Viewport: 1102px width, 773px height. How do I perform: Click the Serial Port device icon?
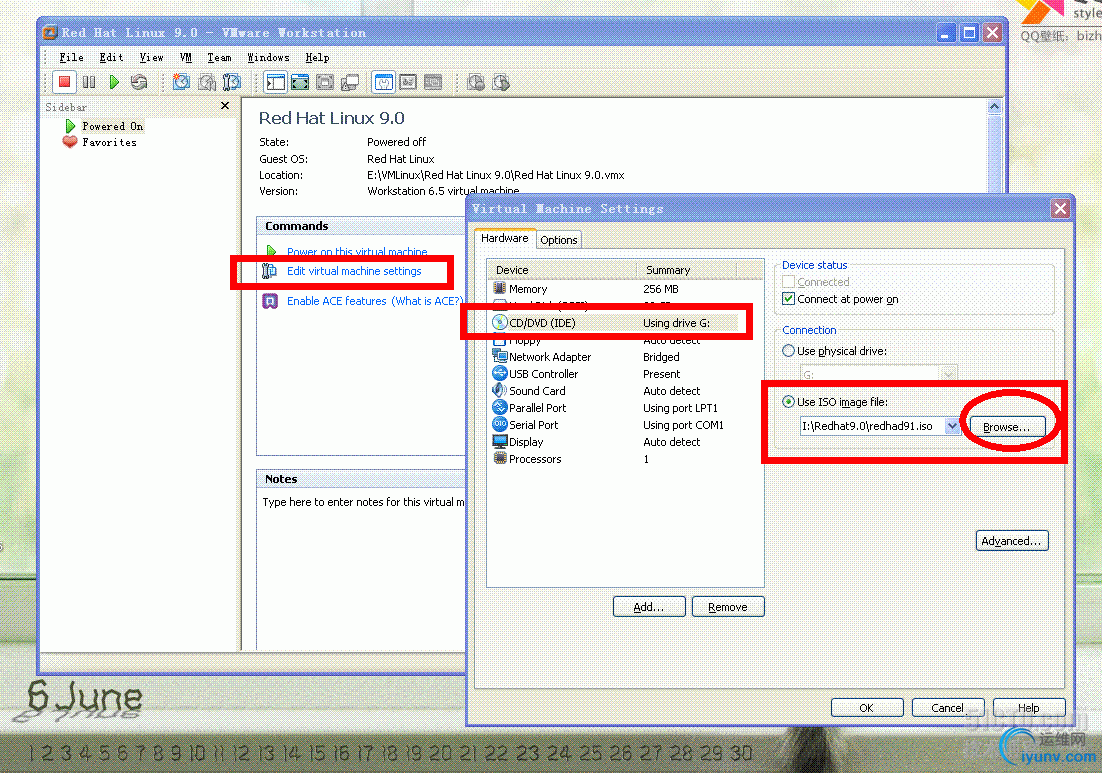500,424
